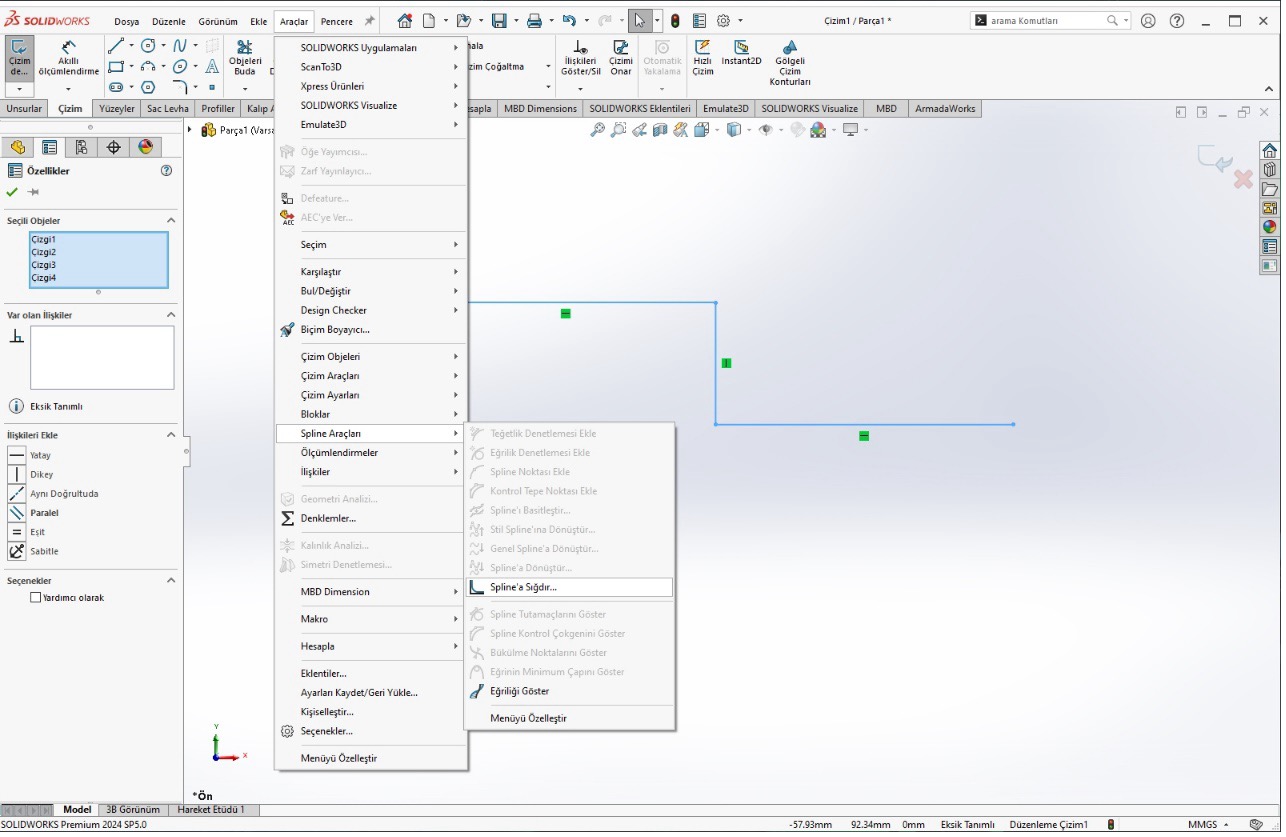This screenshot has width=1286, height=837.
Task: Pin the properties panel with pushpin
Action: pyautogui.click(x=33, y=192)
